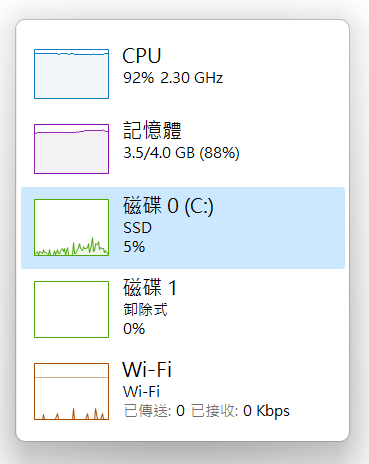Click the 卸除式 removable disk label
369x464 pixels.
pyautogui.click(x=145, y=310)
